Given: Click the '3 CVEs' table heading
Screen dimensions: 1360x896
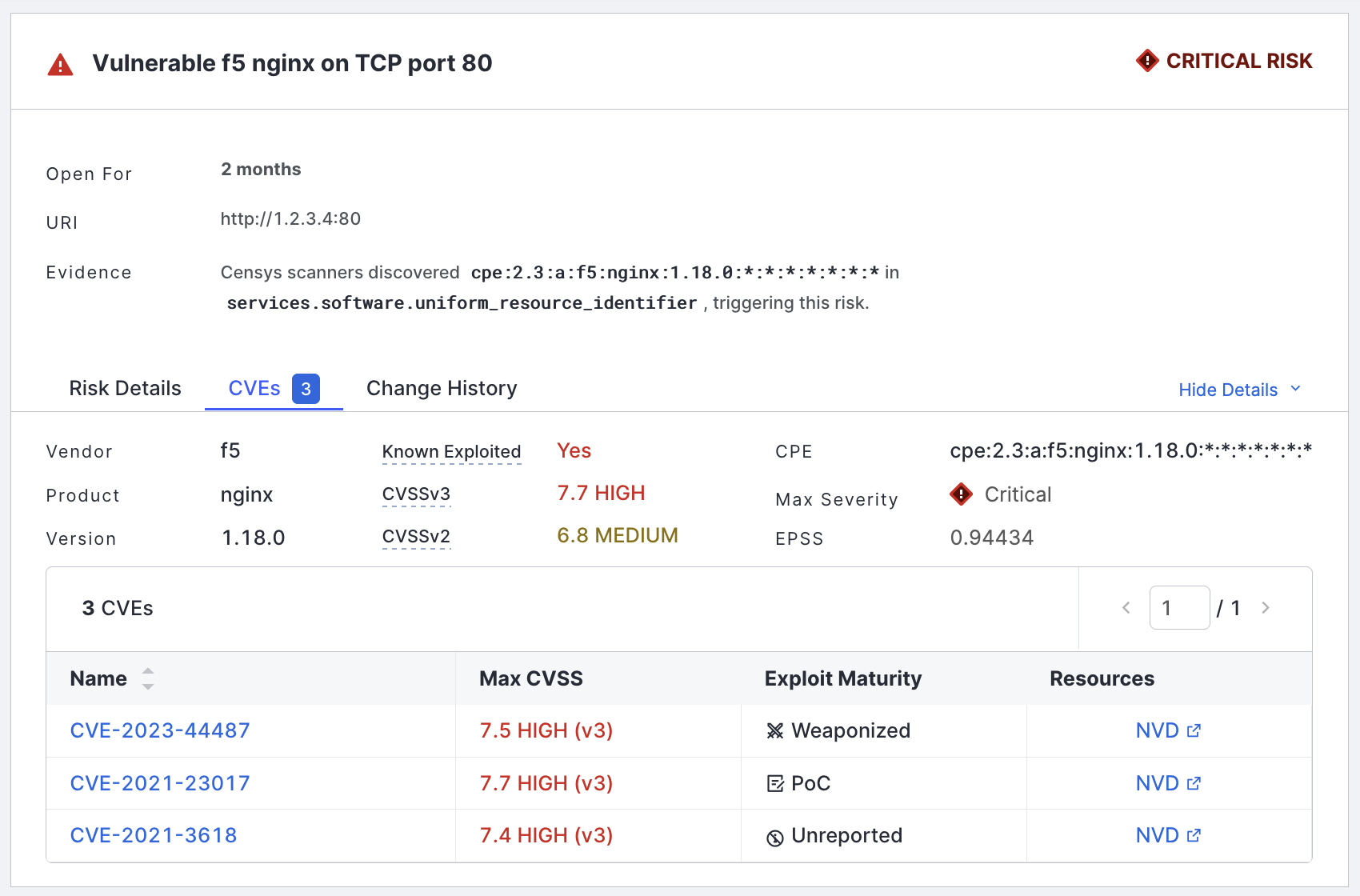Looking at the screenshot, I should pos(118,608).
